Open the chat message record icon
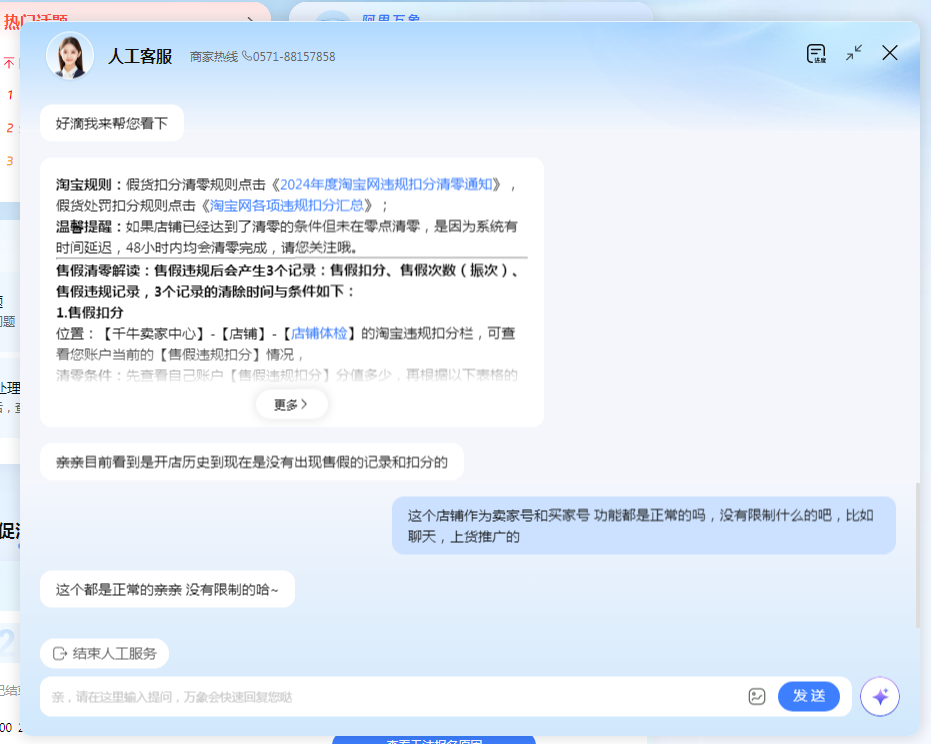Viewport: 931px width, 744px height. (816, 53)
